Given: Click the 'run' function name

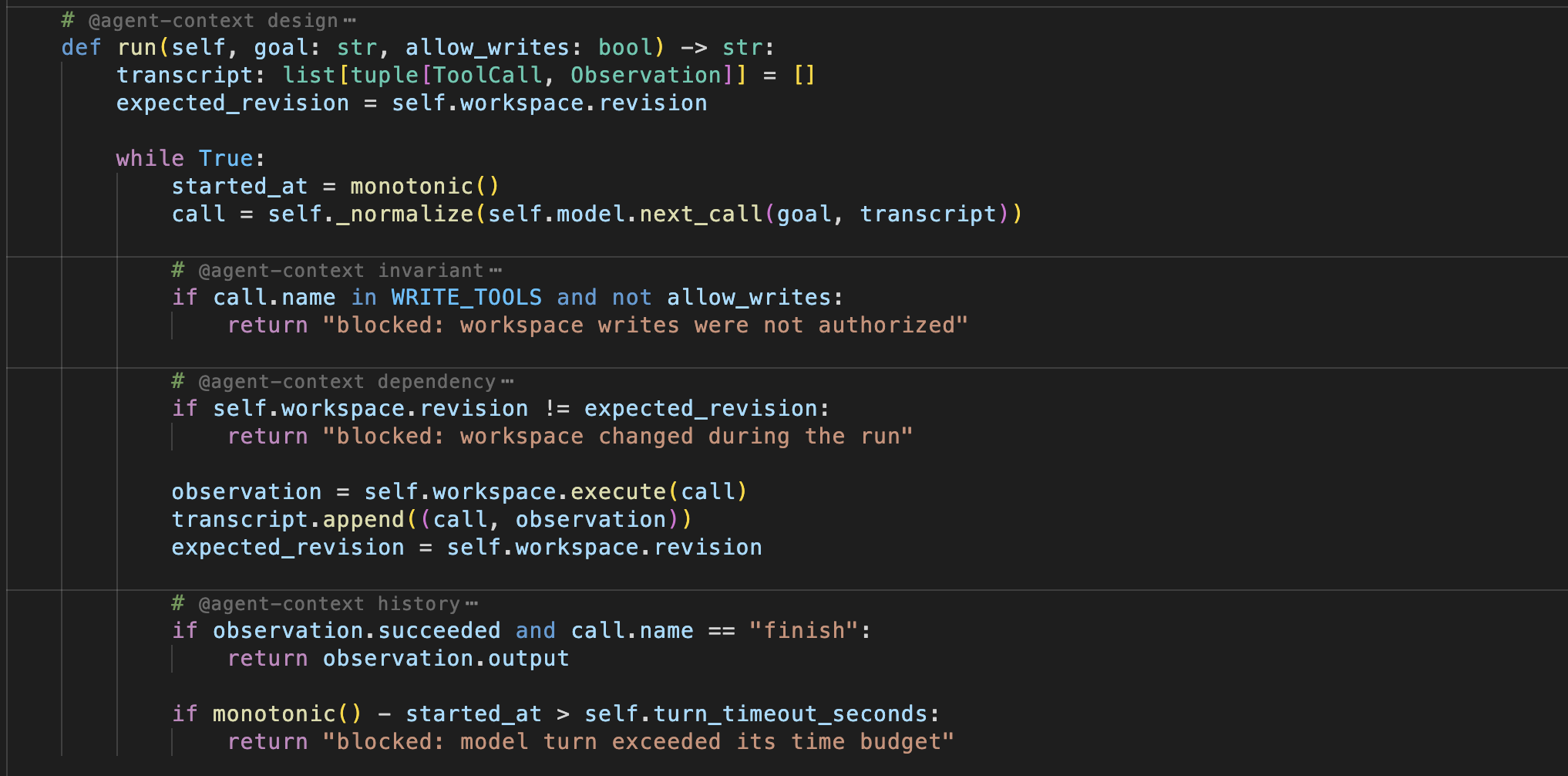Looking at the screenshot, I should coord(137,48).
